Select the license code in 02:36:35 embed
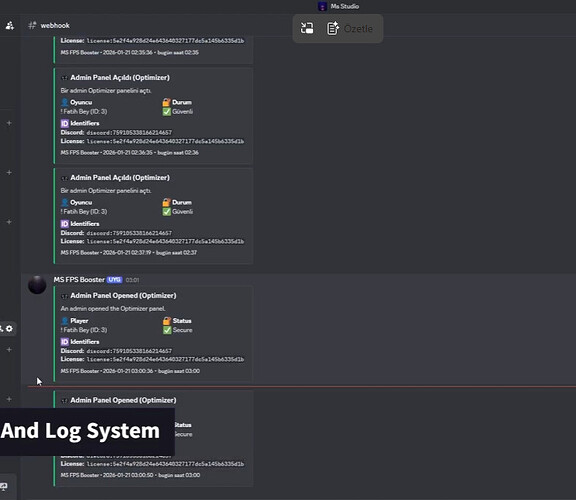Image resolution: width=576 pixels, height=500 pixels. 165,141
